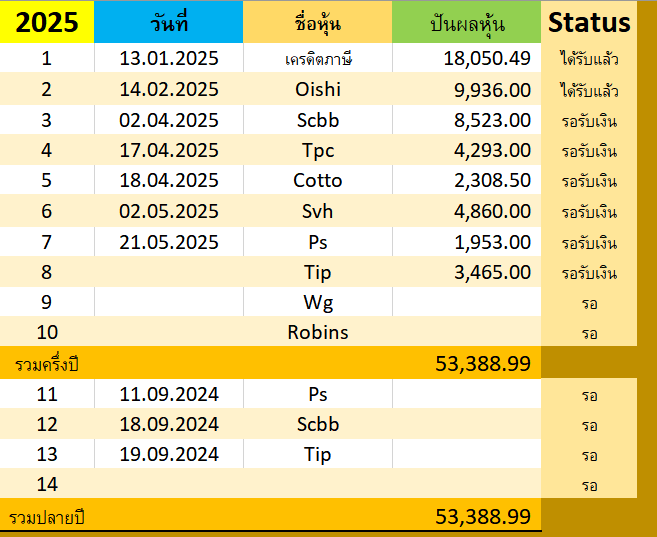
Task: Click the date cell 13.01.2025
Action: pyautogui.click(x=168, y=58)
